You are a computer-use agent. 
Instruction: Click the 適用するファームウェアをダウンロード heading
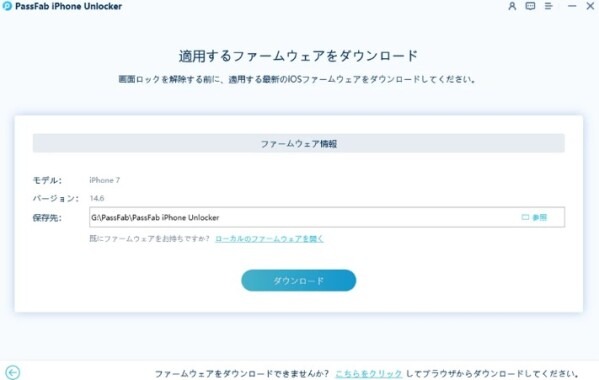click(x=298, y=56)
